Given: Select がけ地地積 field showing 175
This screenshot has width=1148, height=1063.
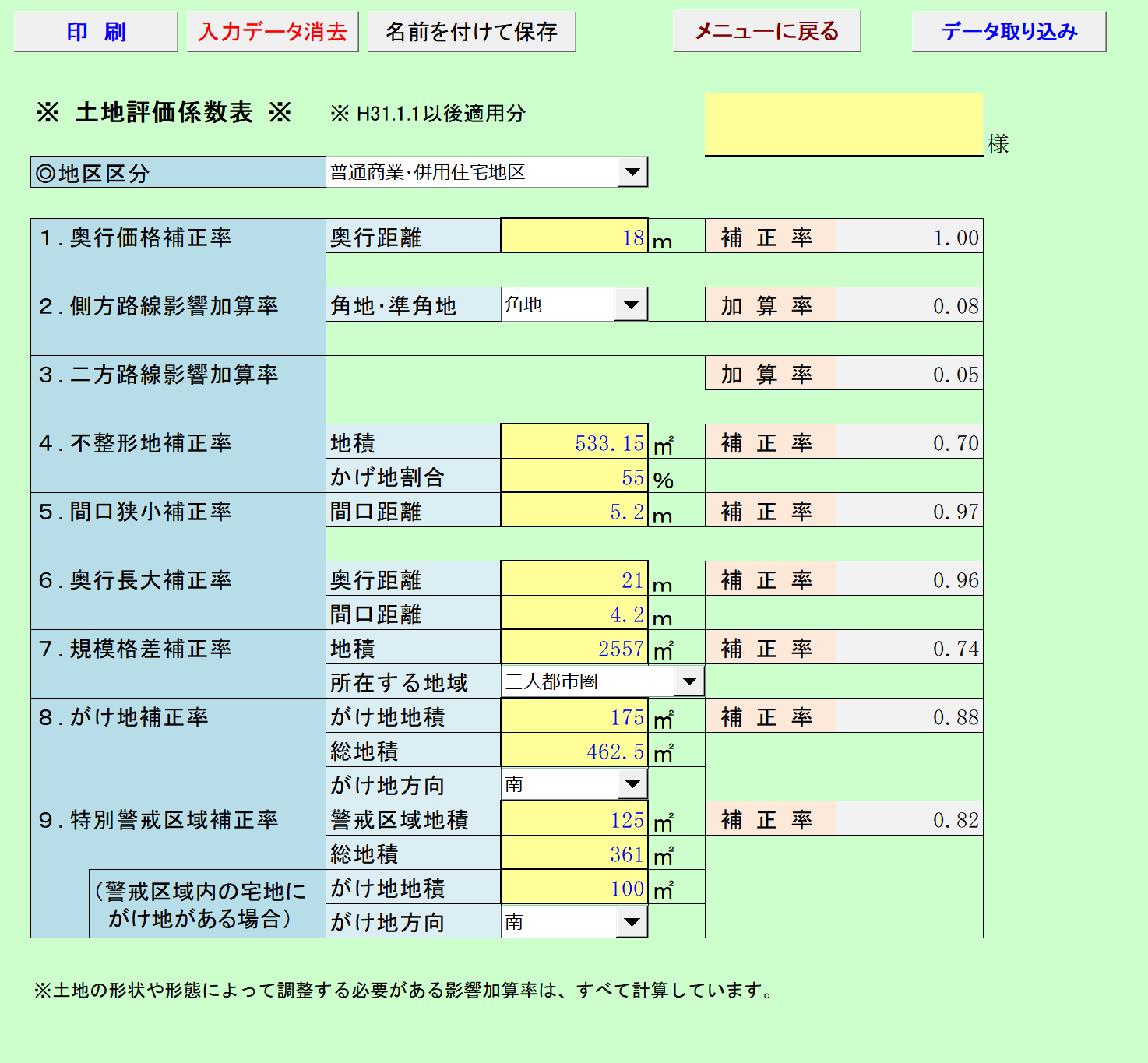Looking at the screenshot, I should [574, 716].
